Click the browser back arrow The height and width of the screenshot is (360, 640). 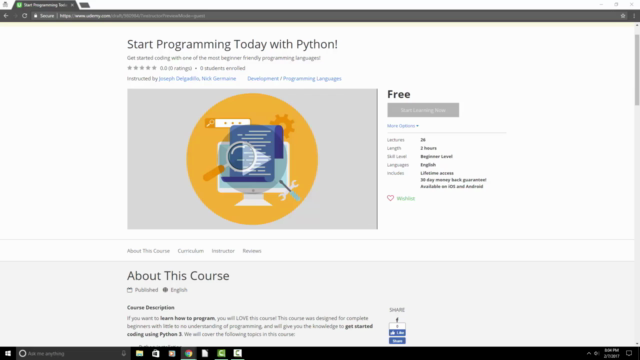pos(6,16)
